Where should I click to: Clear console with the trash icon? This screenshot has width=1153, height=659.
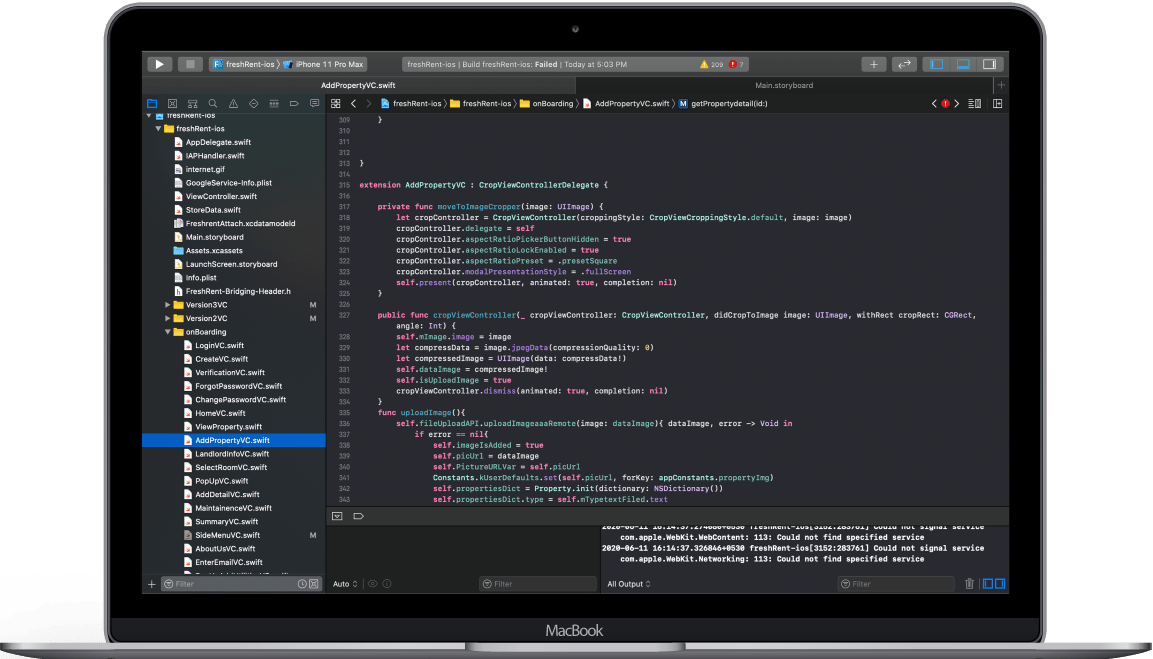[x=969, y=584]
